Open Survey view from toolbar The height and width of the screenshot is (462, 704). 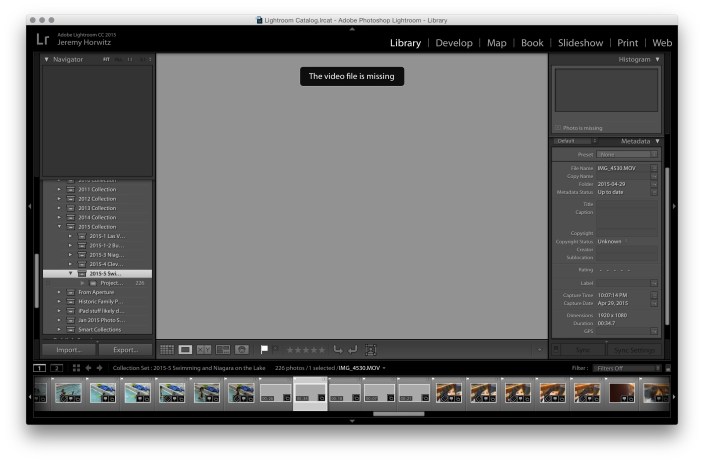pos(223,350)
